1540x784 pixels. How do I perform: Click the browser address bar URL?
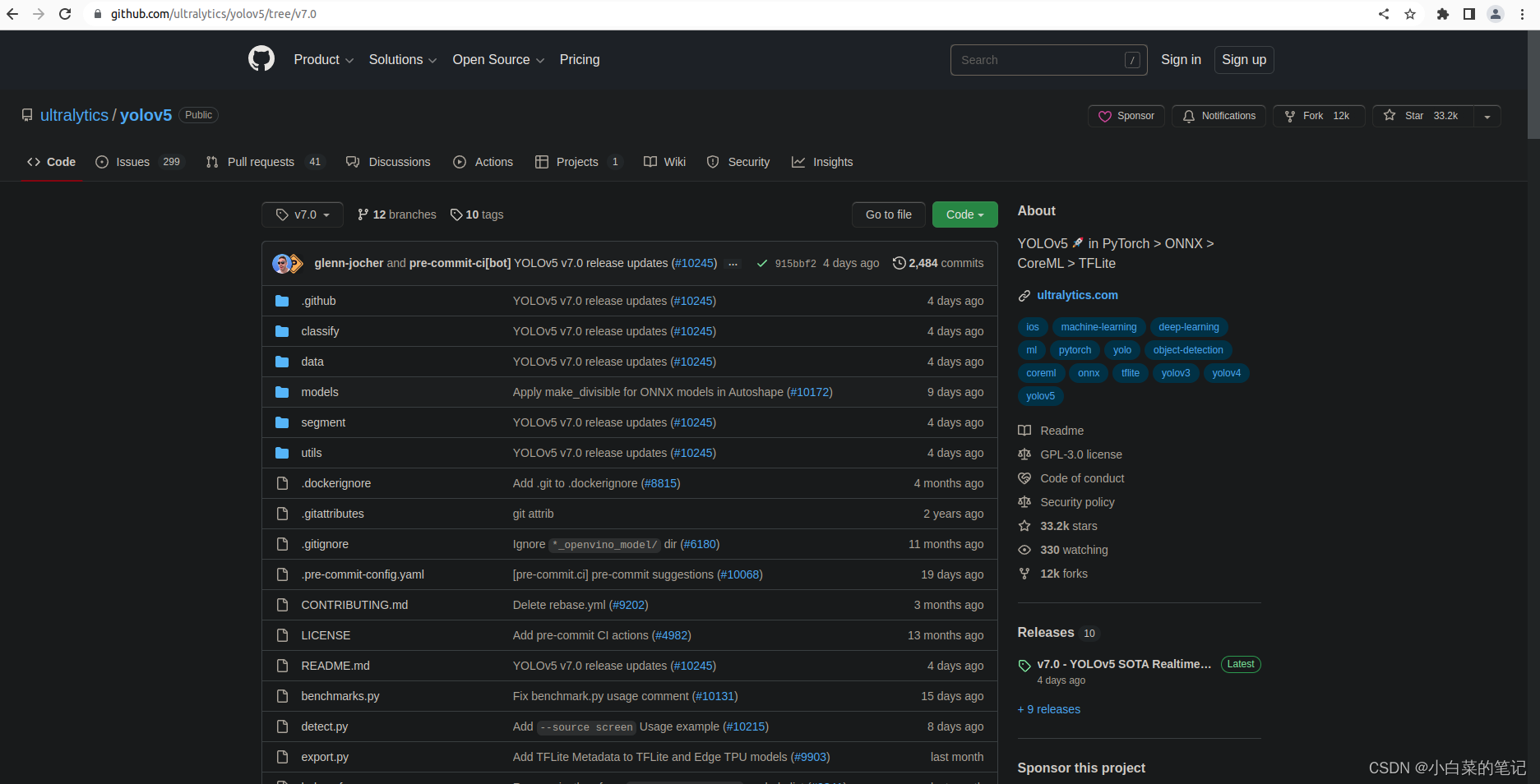(214, 14)
